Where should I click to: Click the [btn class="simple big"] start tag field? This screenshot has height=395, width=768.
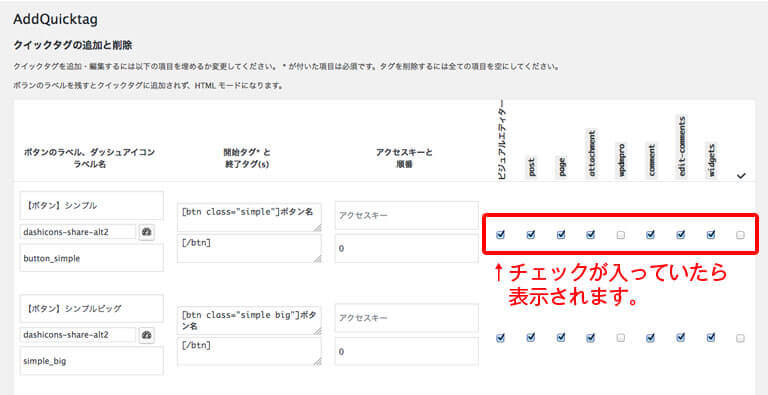[249, 320]
